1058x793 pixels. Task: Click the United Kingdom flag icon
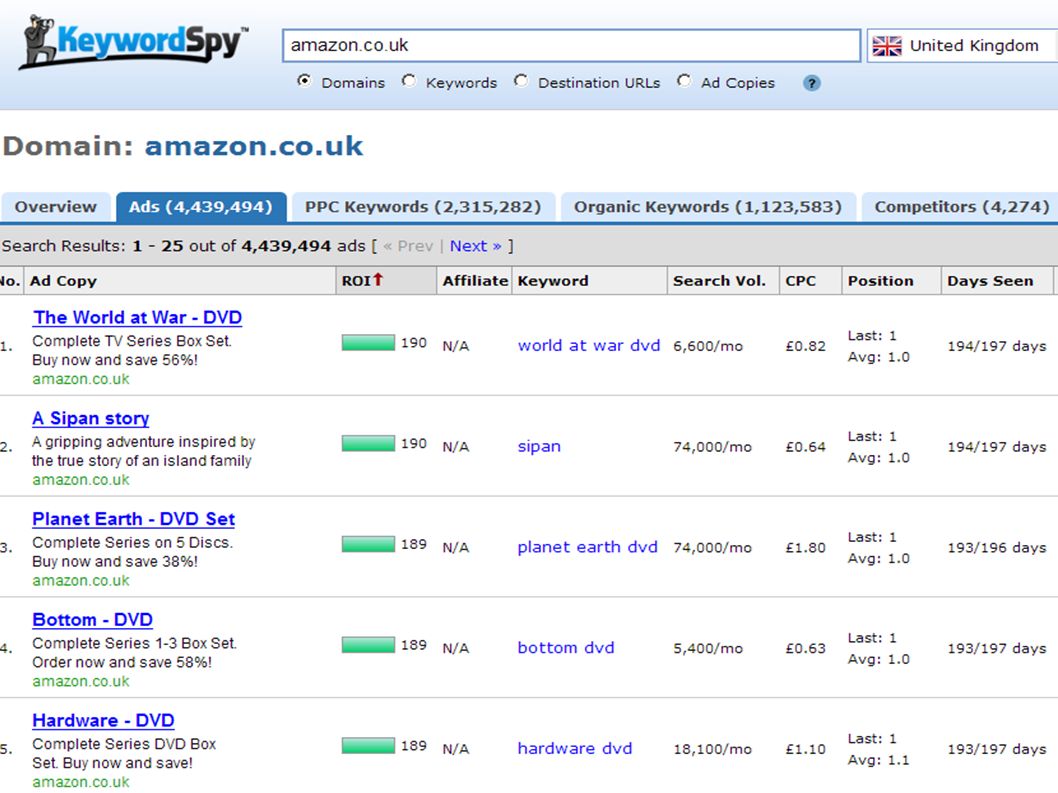[887, 46]
